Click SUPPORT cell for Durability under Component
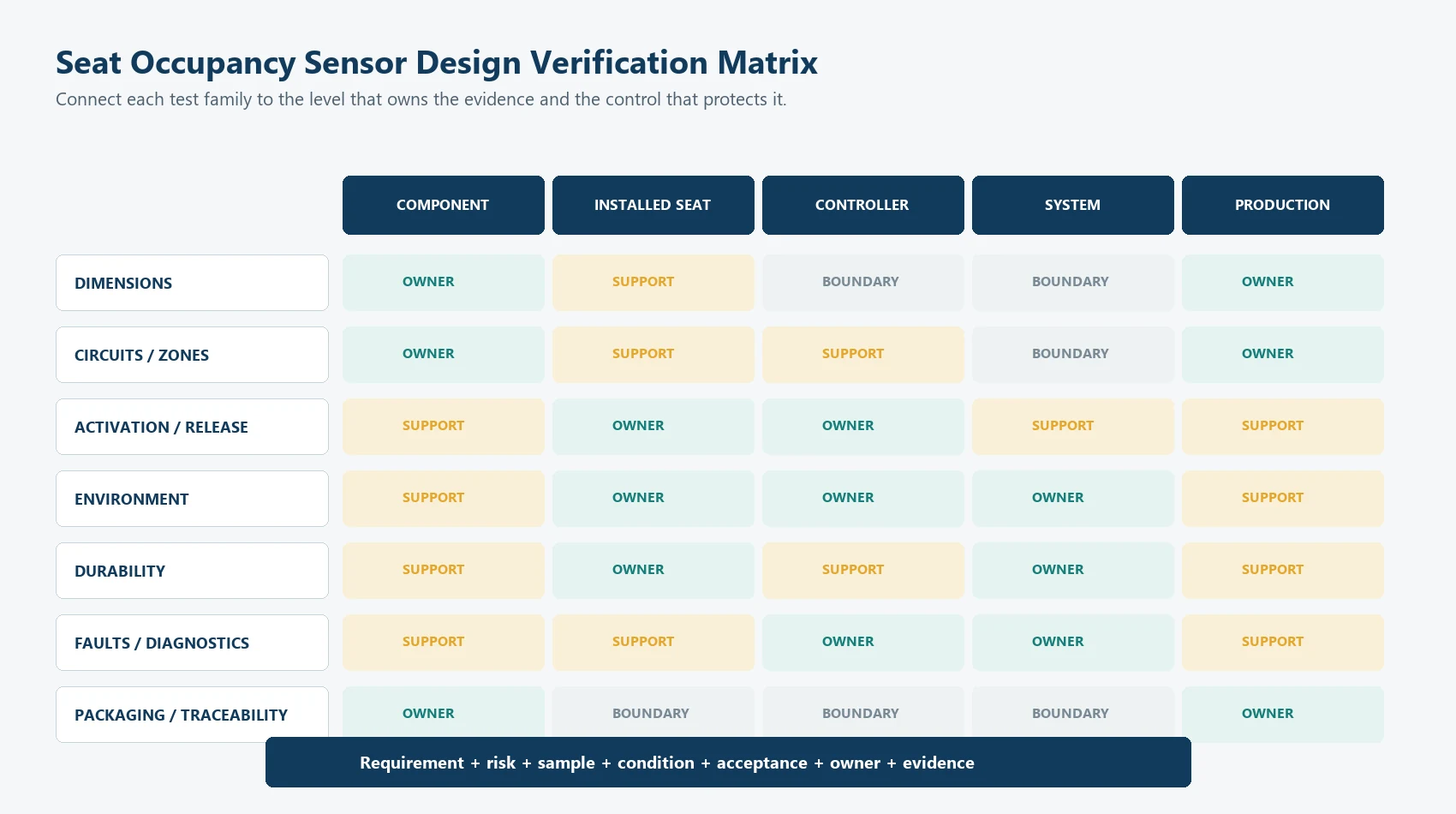1456x814 pixels. pyautogui.click(x=444, y=571)
